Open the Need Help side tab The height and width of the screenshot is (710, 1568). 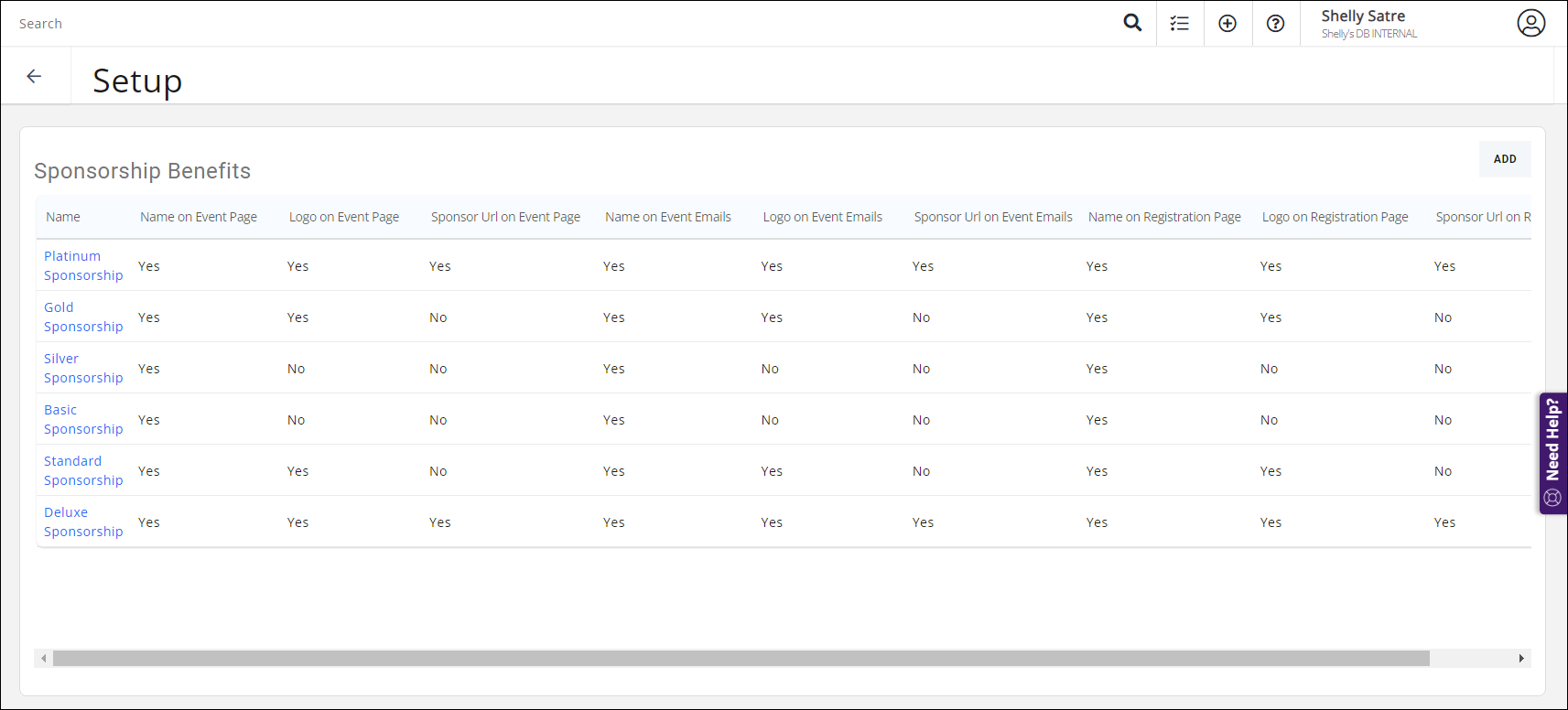click(1552, 453)
